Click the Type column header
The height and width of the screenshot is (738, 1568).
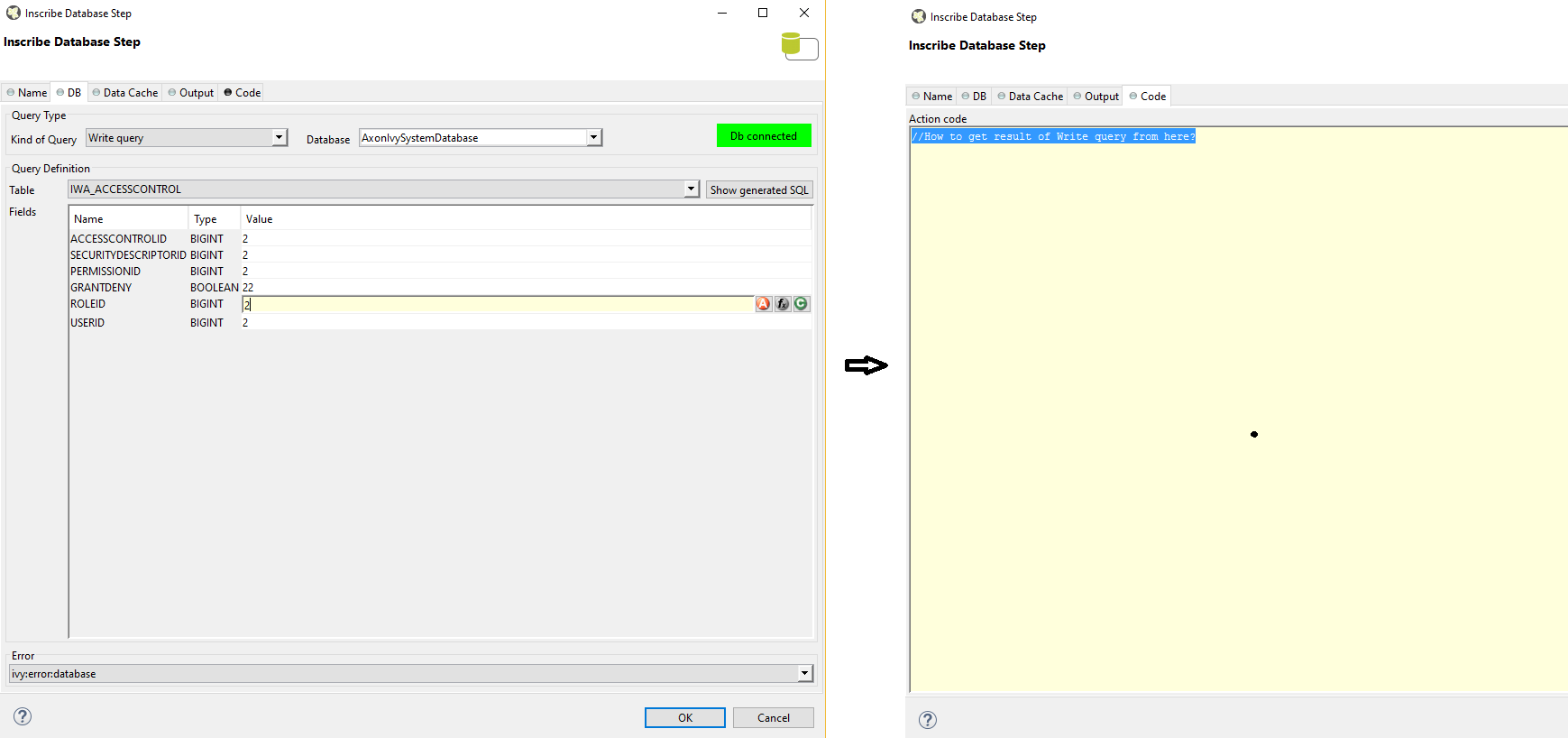tap(215, 219)
